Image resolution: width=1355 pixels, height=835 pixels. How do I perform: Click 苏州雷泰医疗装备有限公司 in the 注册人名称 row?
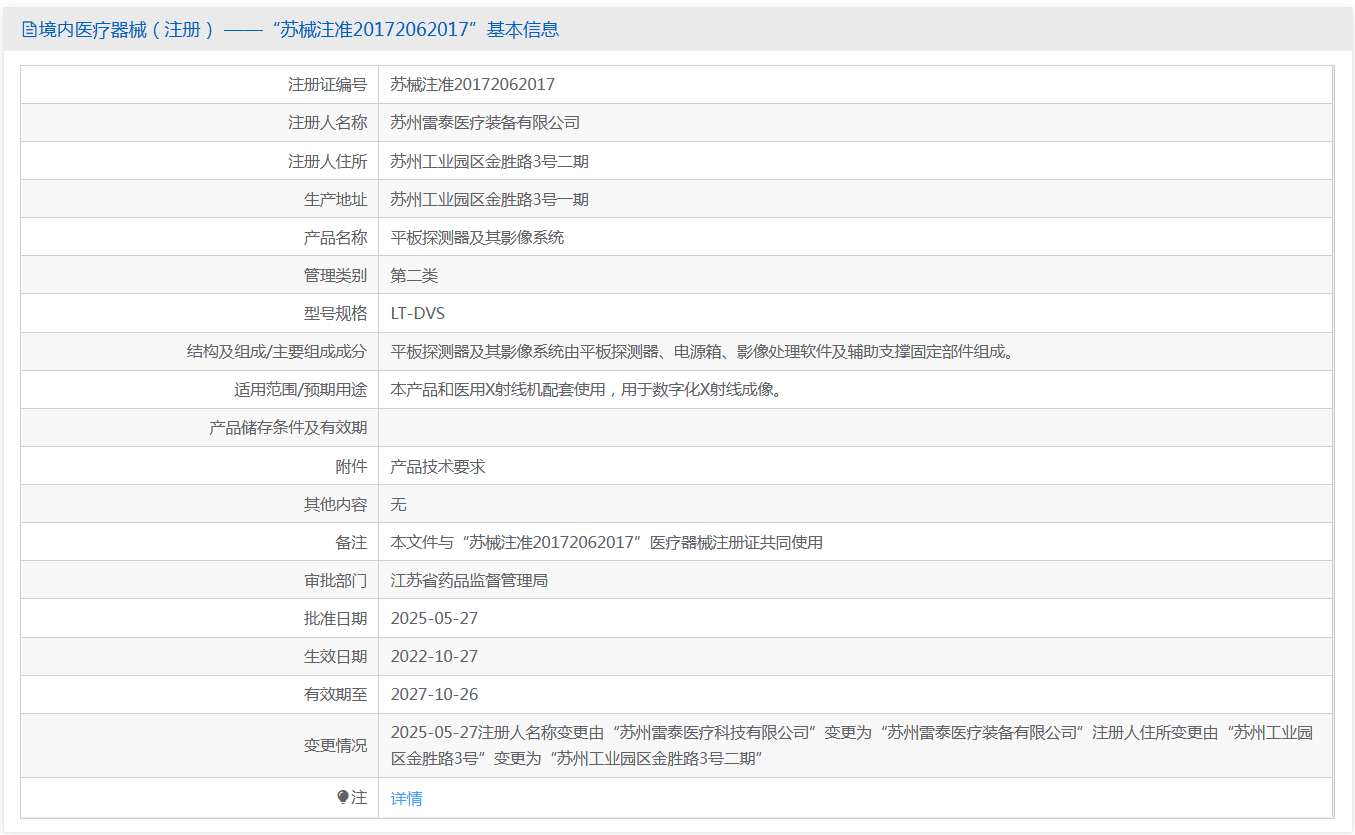tap(485, 123)
